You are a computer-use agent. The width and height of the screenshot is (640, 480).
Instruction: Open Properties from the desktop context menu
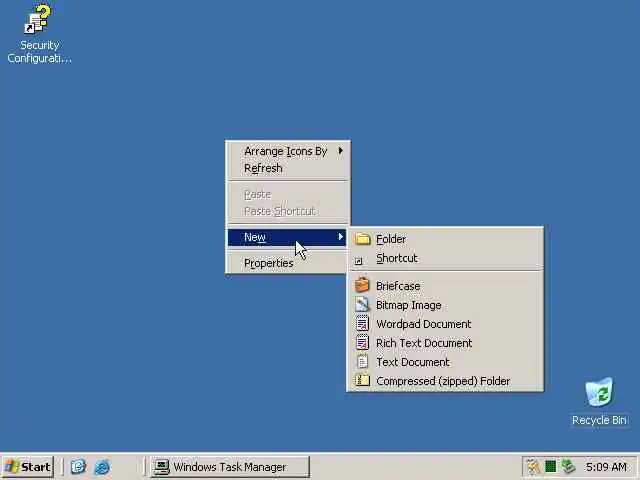(x=287, y=263)
